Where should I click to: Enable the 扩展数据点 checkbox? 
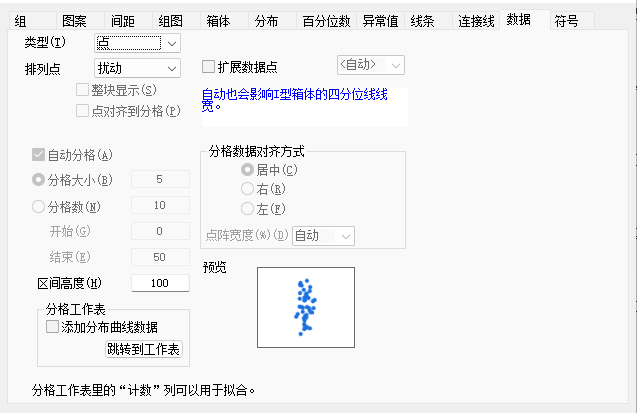click(x=209, y=67)
